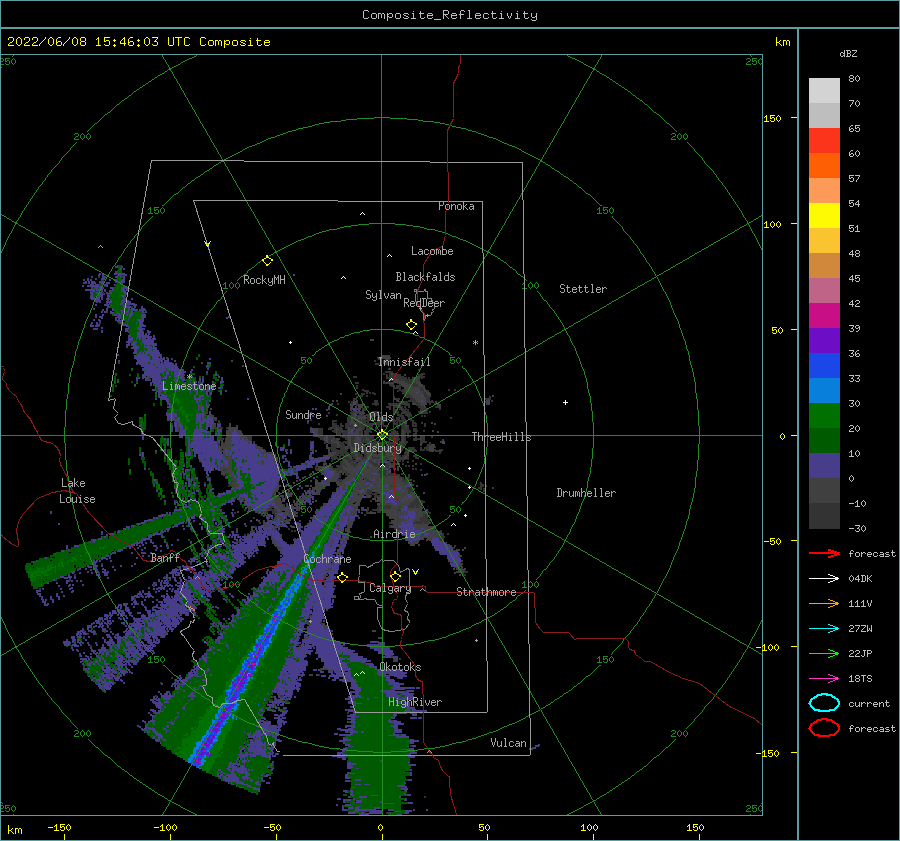Select the magenta 18TS arrow icon

(x=824, y=679)
